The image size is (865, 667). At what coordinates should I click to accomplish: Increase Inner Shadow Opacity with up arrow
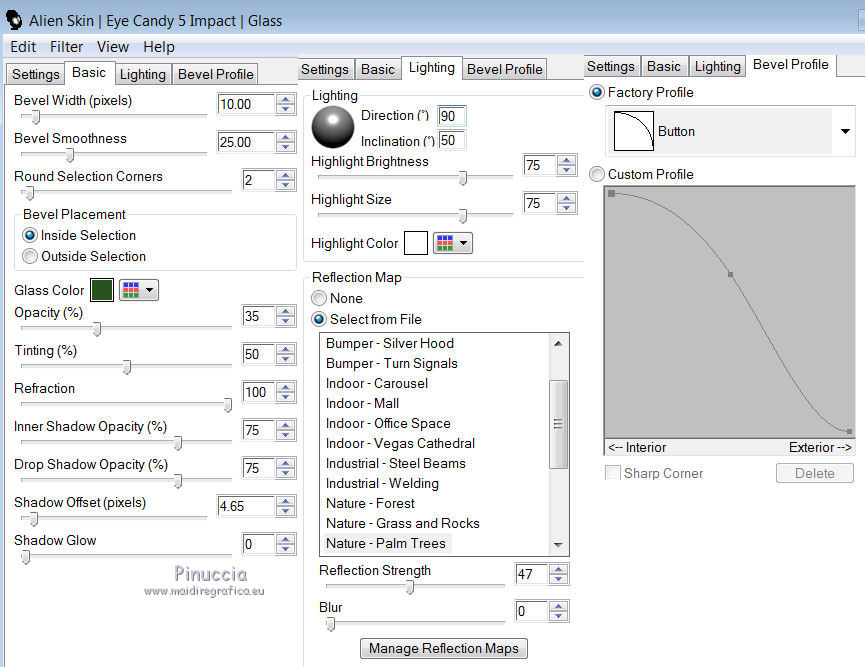285,425
